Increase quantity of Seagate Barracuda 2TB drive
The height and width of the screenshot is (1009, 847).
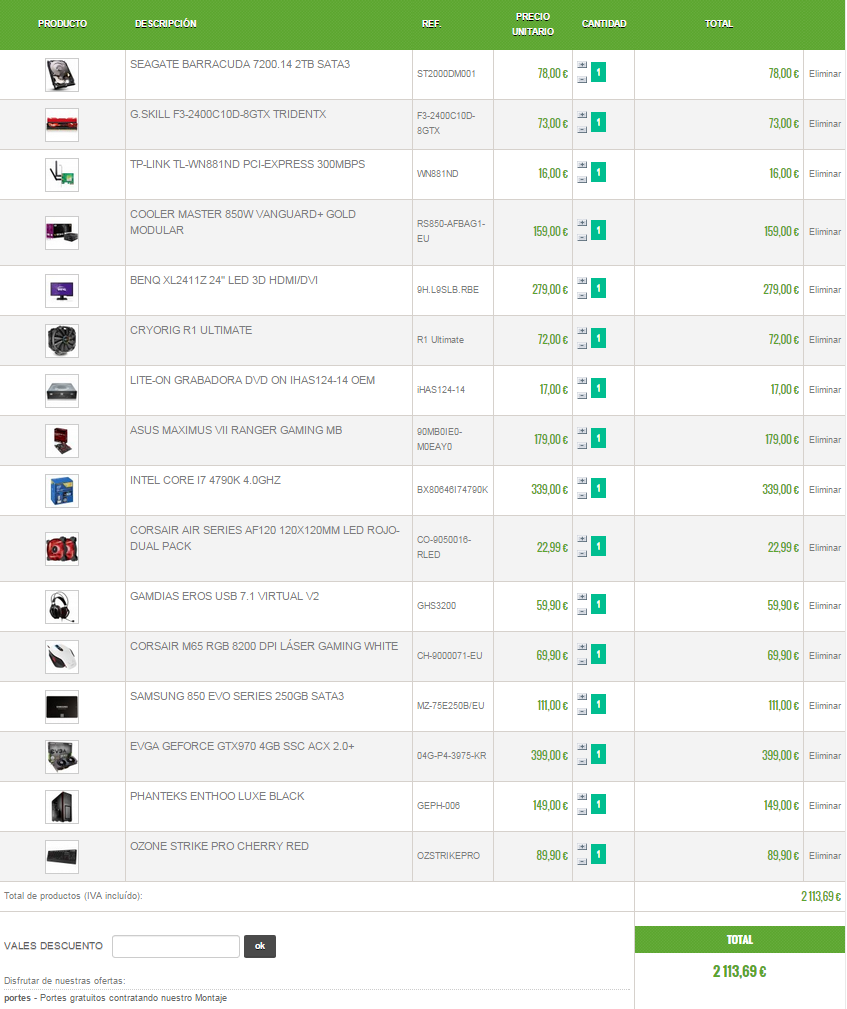tap(582, 65)
